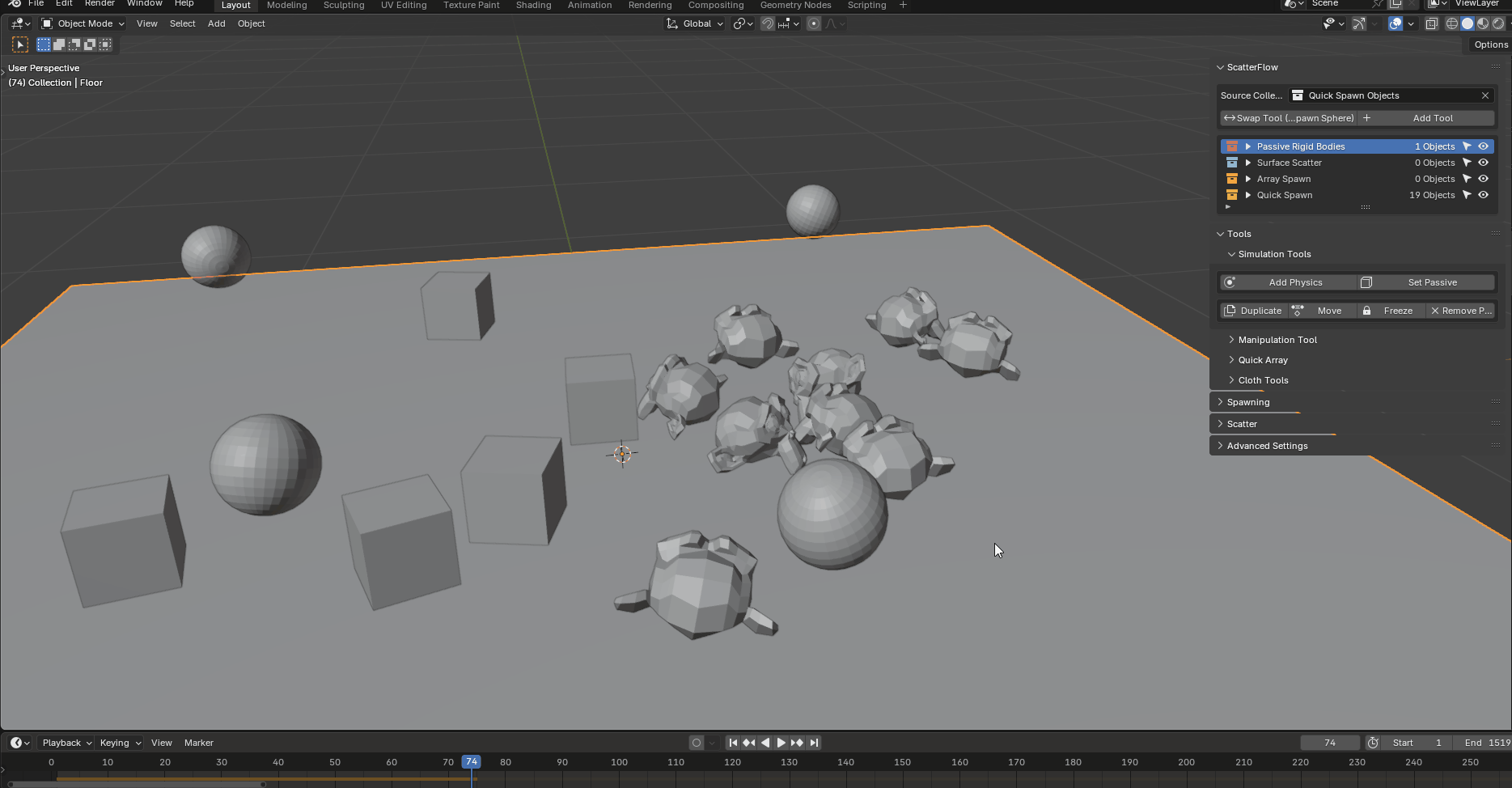
Task: Click frame 74 playhead marker on timeline
Action: (471, 762)
